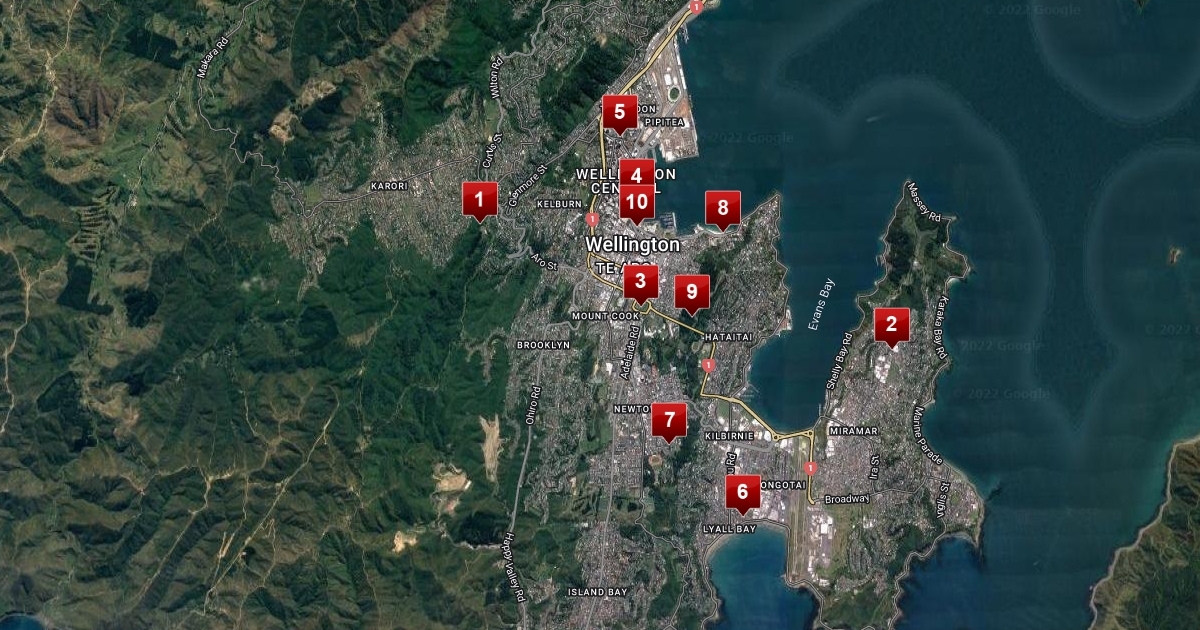Select map marker number 8 on the waterfront
1200x630 pixels.
tap(723, 211)
